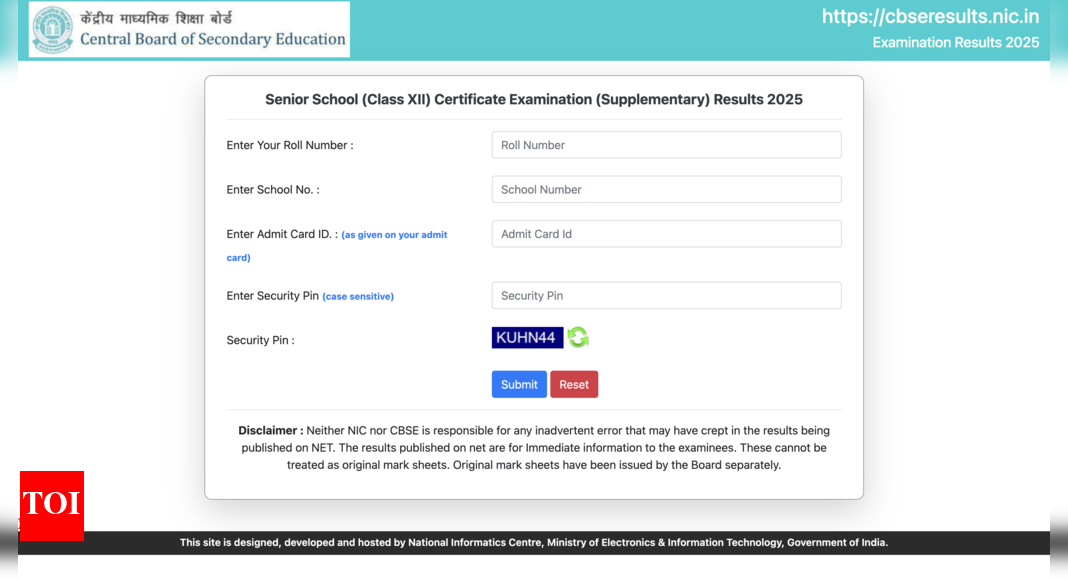This screenshot has height=580, width=1068.
Task: Click the 'as given on your admit card' hint
Action: [x=337, y=246]
